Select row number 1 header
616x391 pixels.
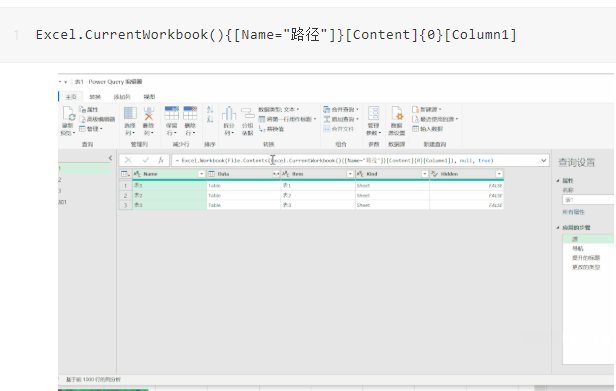[126, 185]
